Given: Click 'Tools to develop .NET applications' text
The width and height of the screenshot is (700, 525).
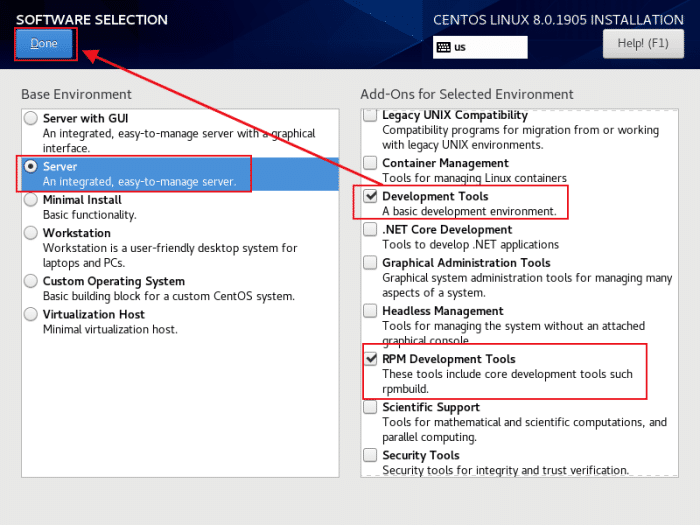Looking at the screenshot, I should (471, 245).
